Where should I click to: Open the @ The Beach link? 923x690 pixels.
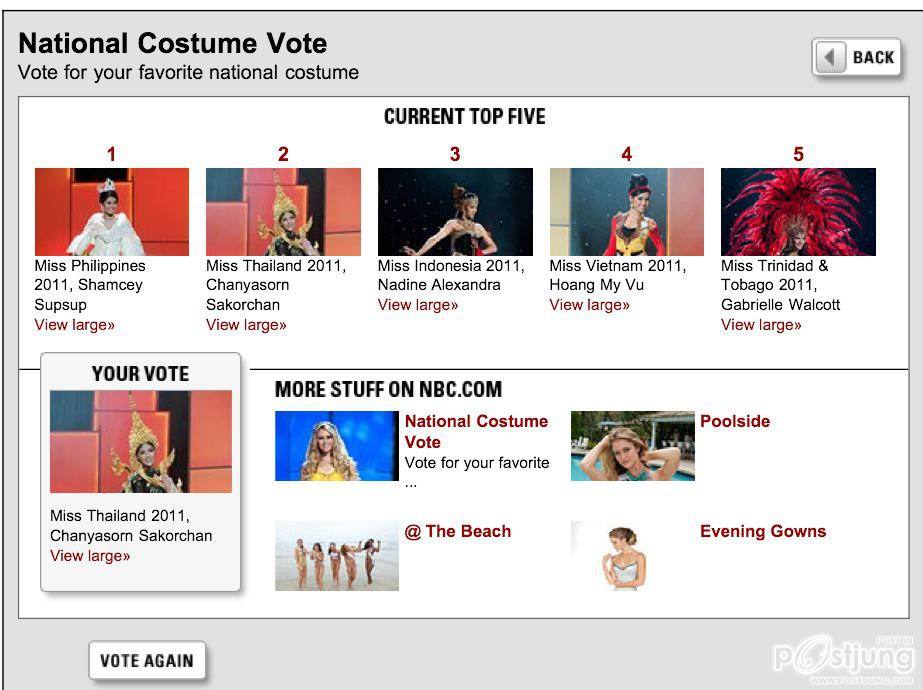pyautogui.click(x=458, y=532)
